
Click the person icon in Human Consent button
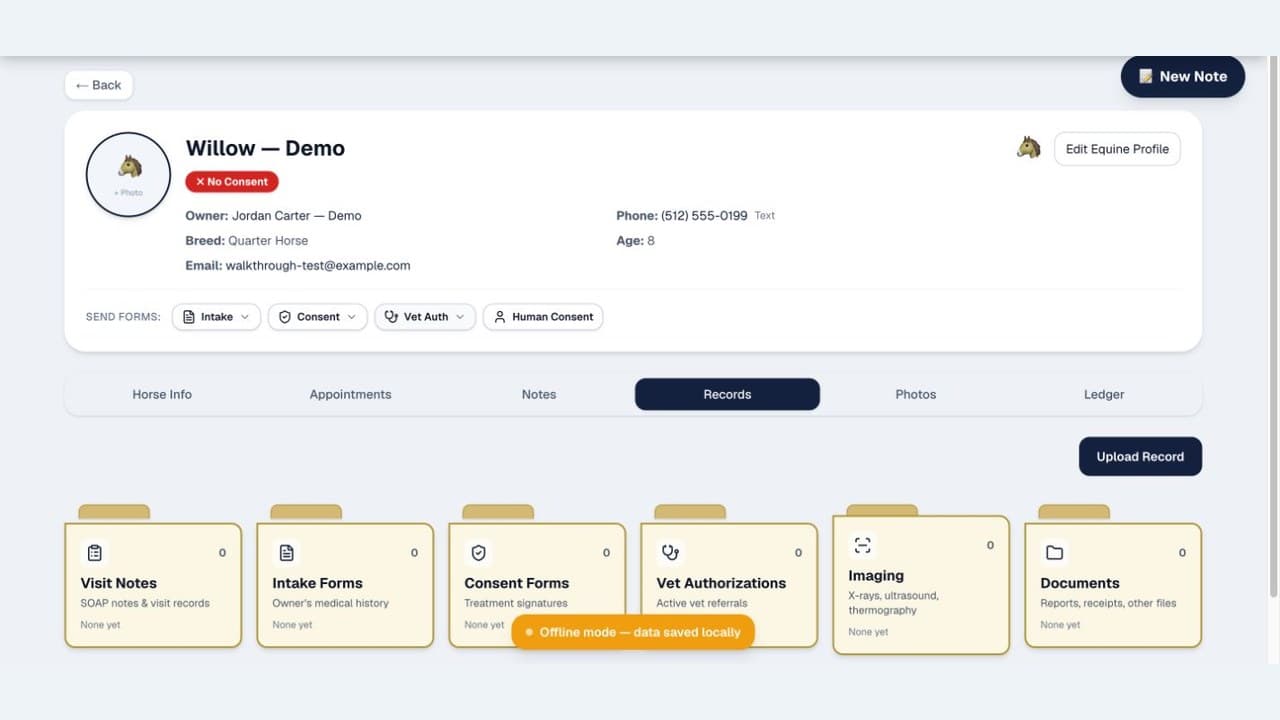500,317
